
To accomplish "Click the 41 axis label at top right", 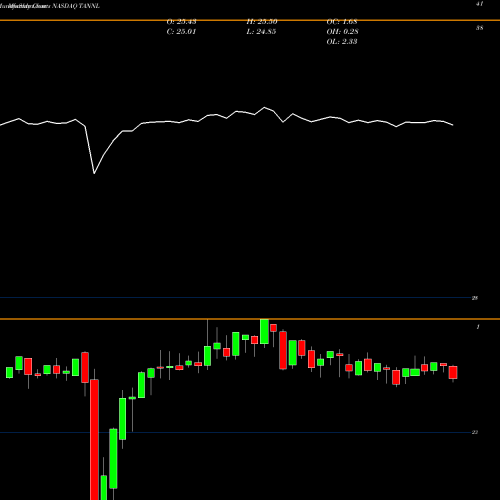I will point(479,4).
